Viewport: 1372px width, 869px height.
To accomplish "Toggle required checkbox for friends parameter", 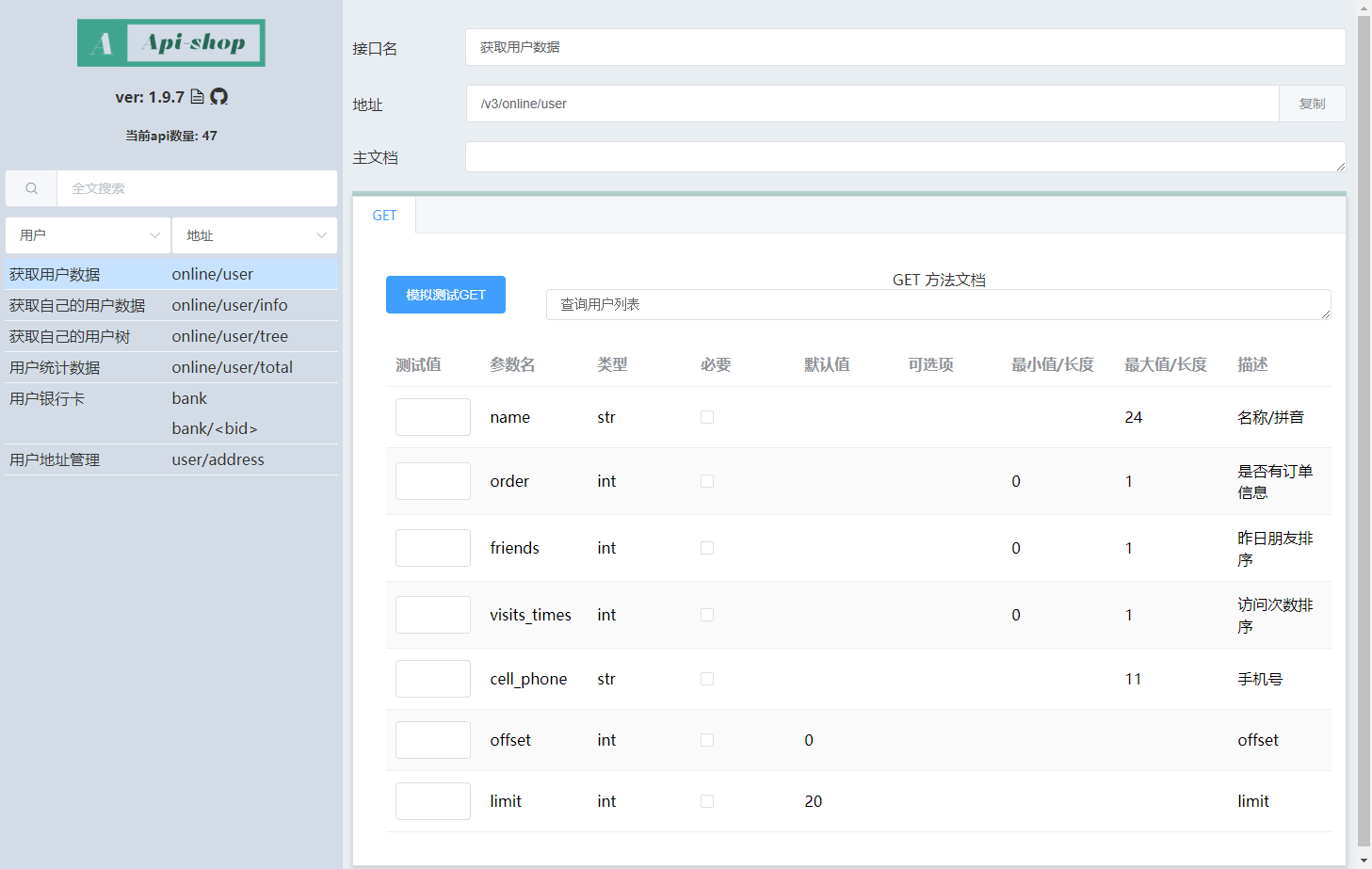I will (707, 548).
